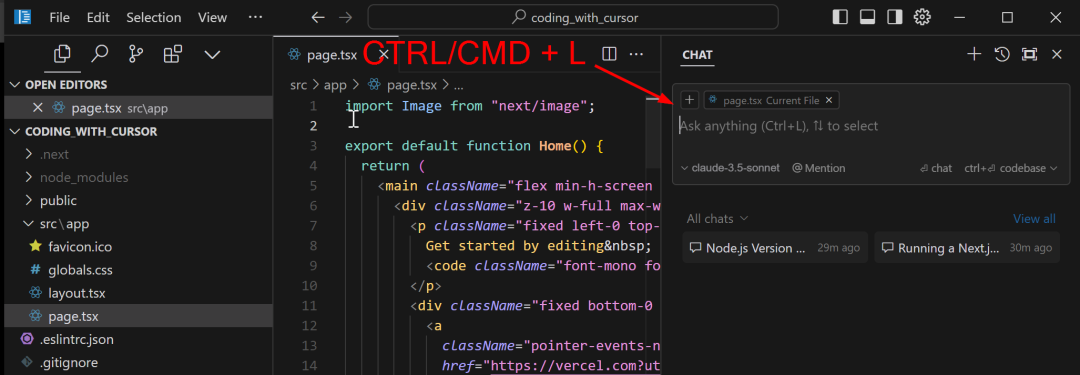Click the codebase submit option
This screenshot has width=1080, height=375.
click(1005, 168)
